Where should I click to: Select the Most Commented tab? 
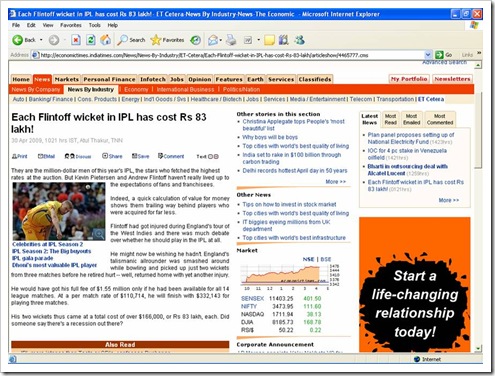click(x=440, y=119)
